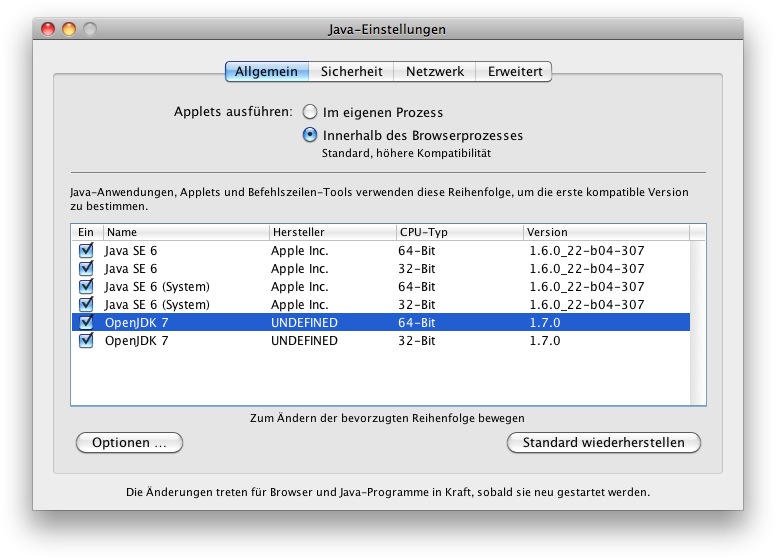Click the vertical scrollbar of the Java list

[x=698, y=323]
